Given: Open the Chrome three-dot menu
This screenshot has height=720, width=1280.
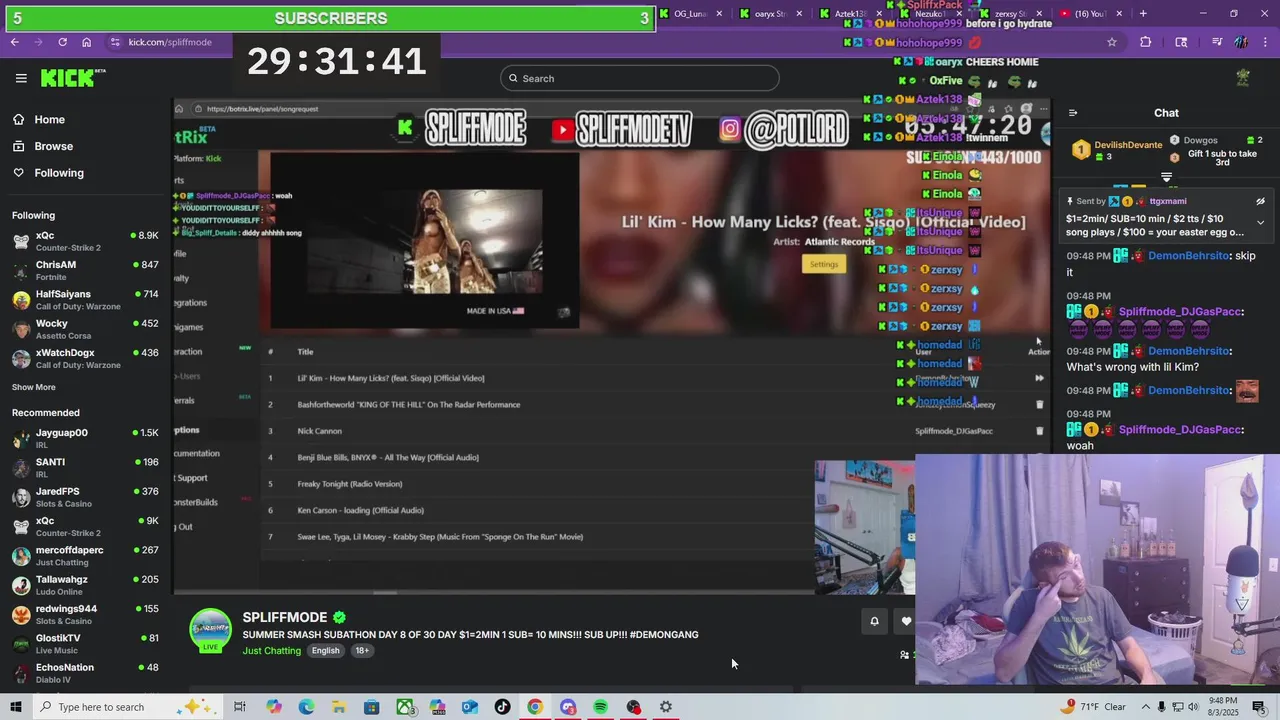Looking at the screenshot, I should coord(1264,42).
